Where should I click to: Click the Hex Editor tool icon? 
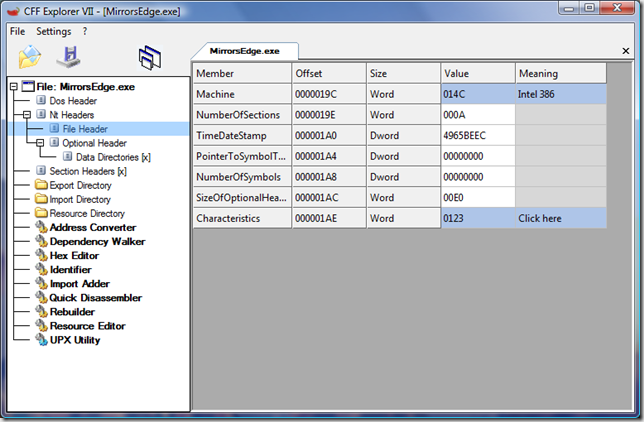click(x=41, y=255)
